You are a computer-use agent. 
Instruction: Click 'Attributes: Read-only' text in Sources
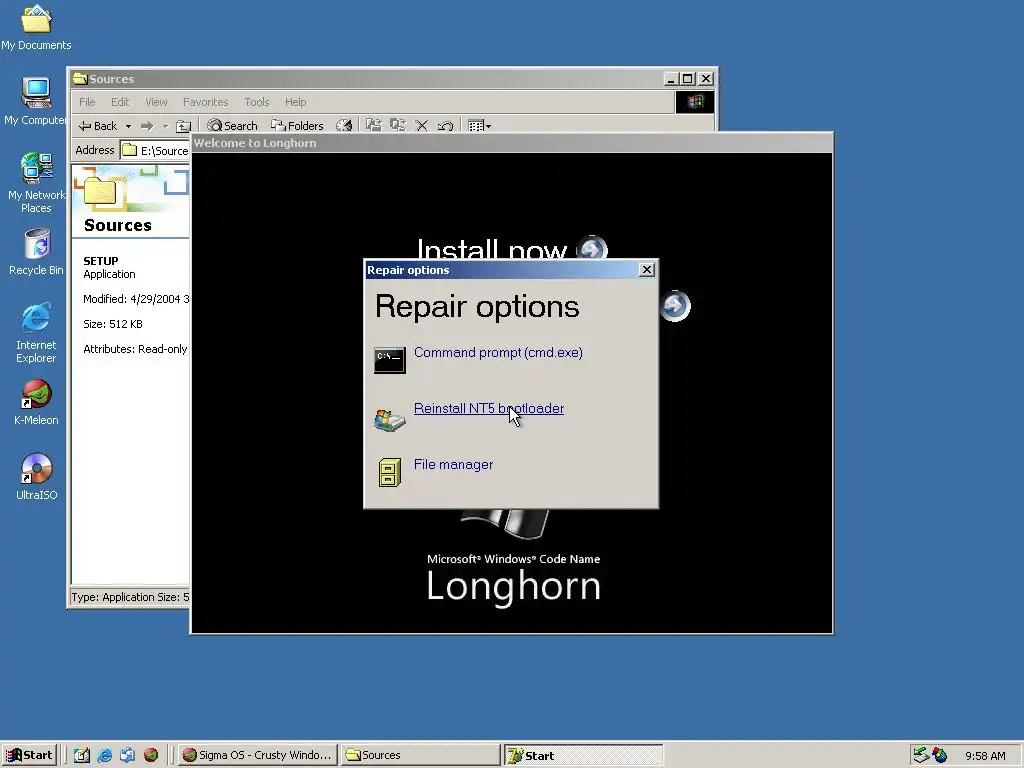coord(135,349)
